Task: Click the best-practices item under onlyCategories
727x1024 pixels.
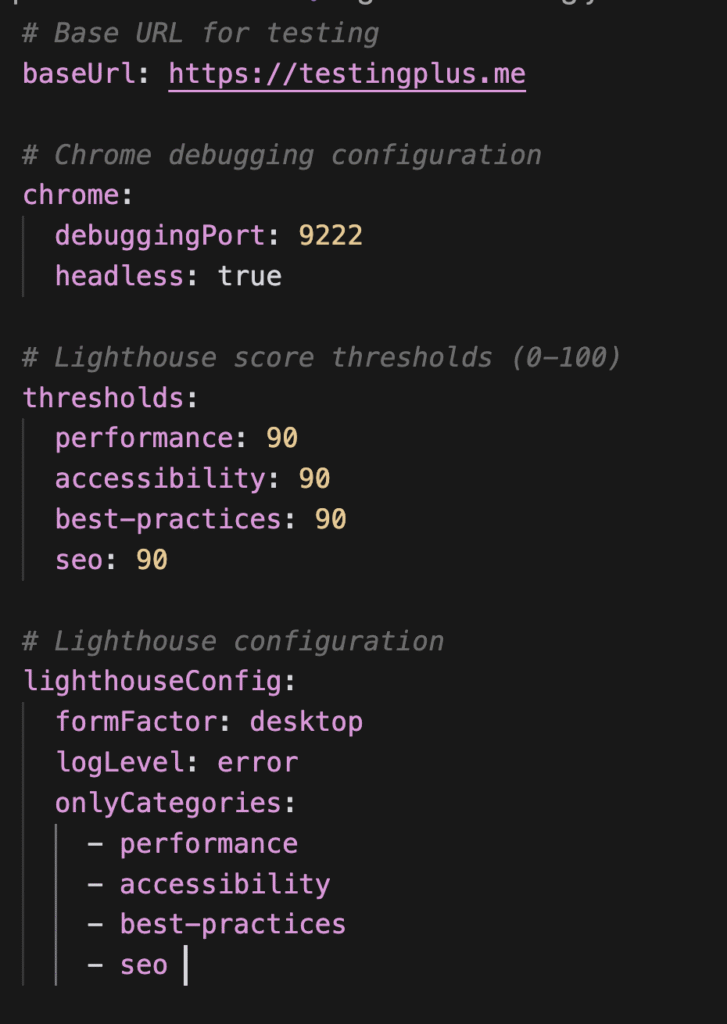Action: pos(232,924)
